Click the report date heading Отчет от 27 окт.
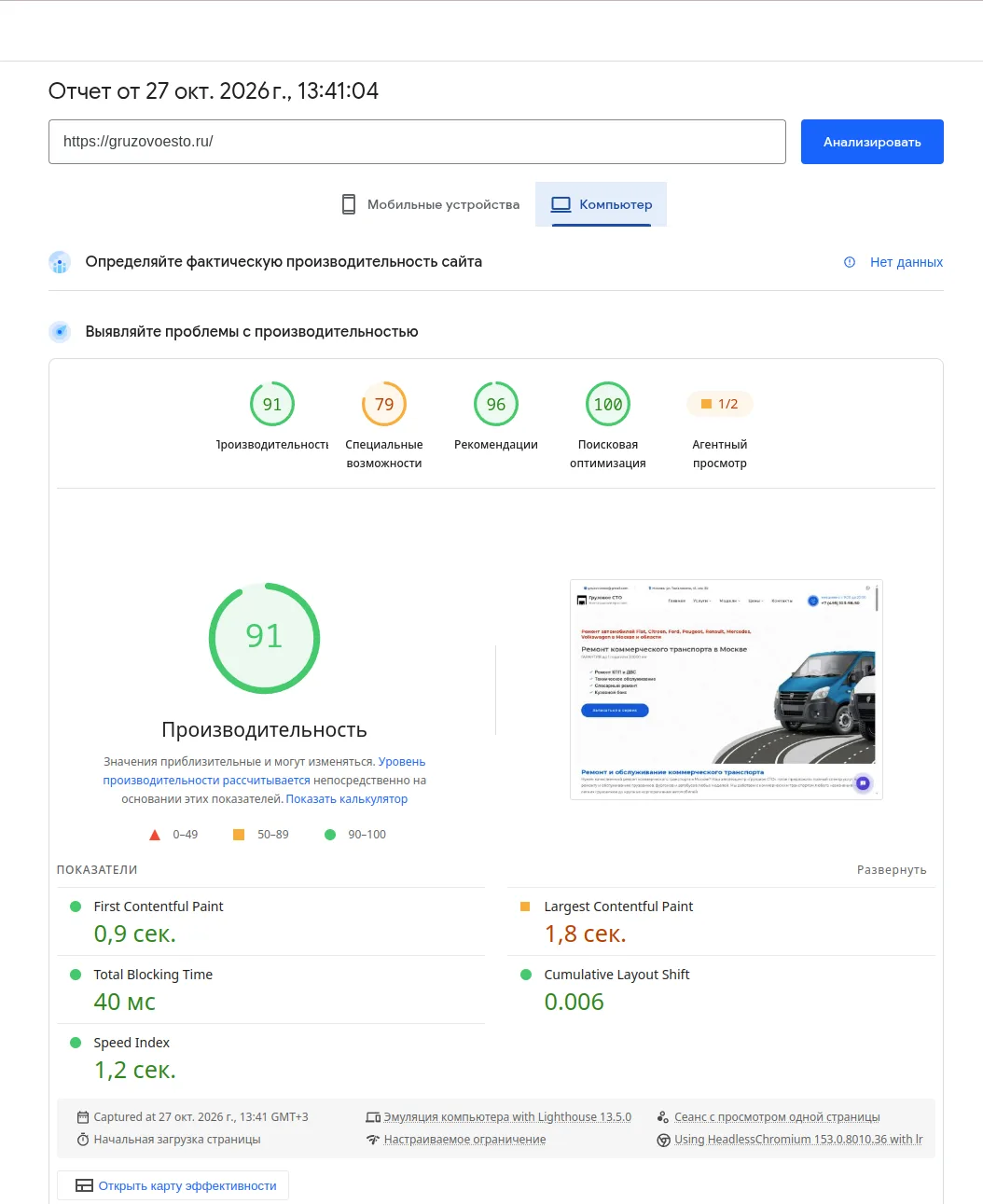The width and height of the screenshot is (983, 1204). (214, 90)
